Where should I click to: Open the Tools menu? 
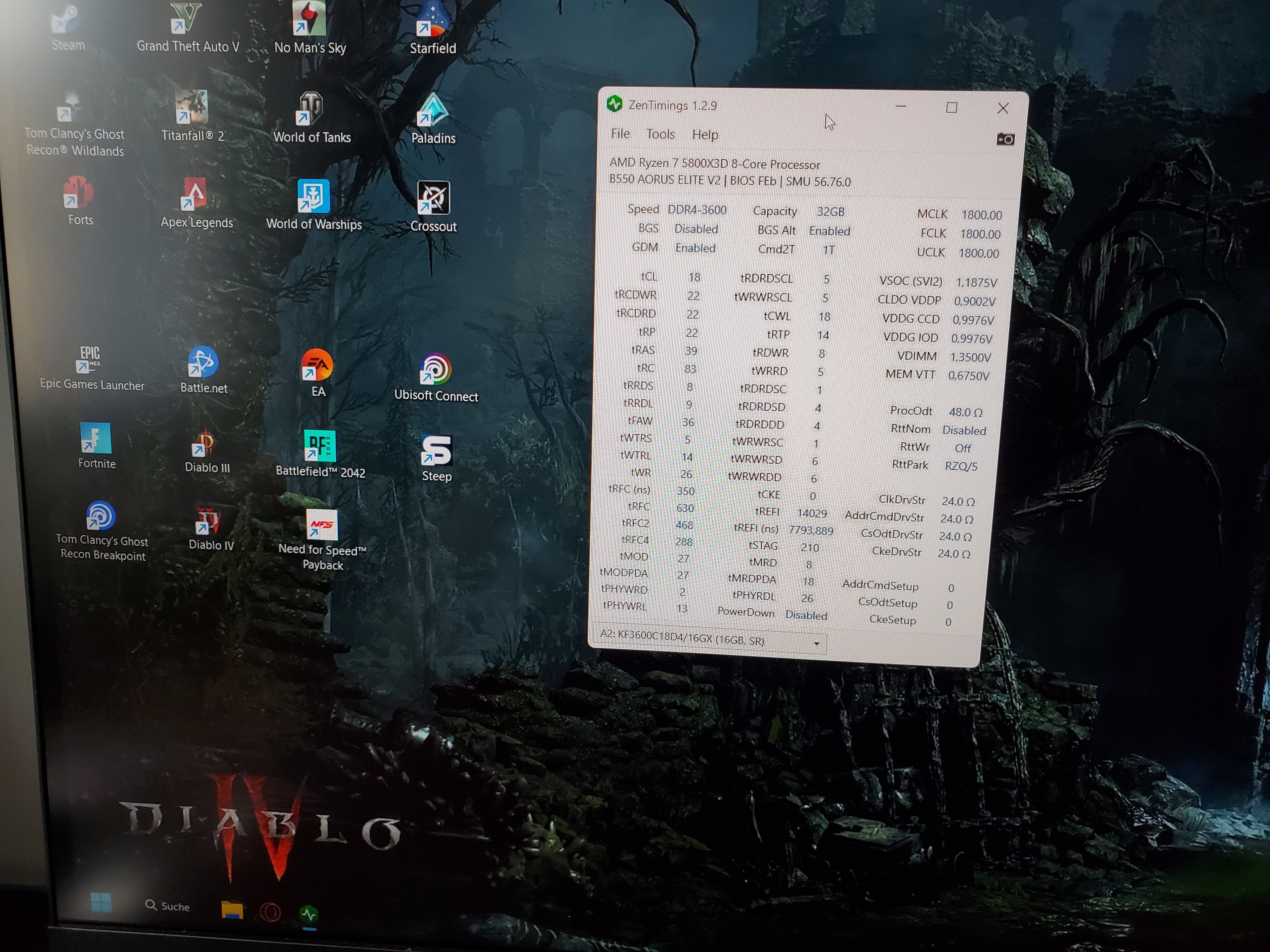click(660, 134)
